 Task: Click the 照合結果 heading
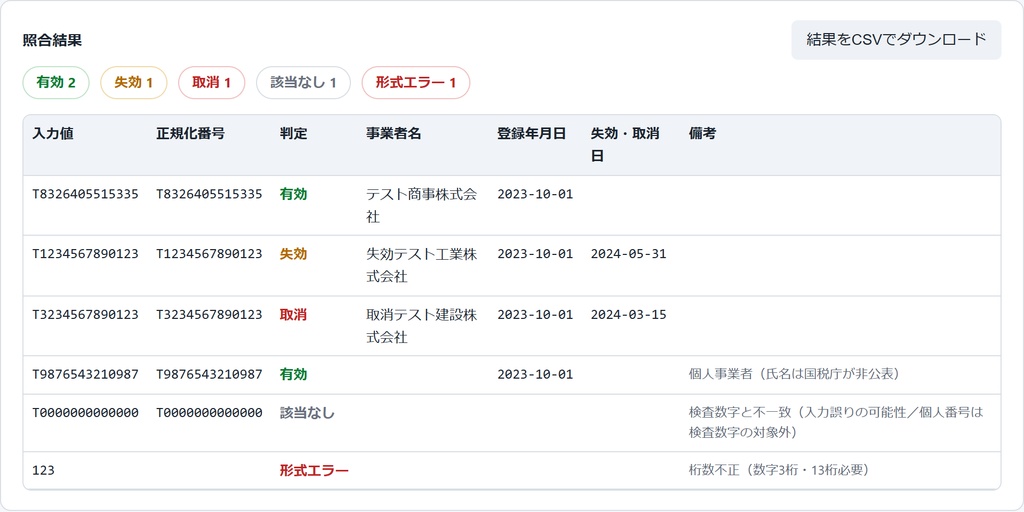tap(52, 40)
